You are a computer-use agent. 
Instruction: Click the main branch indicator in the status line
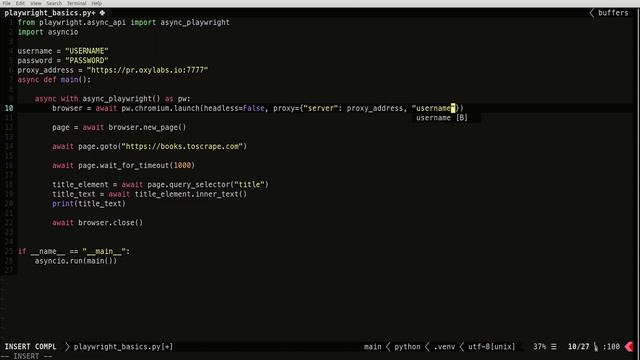point(372,347)
